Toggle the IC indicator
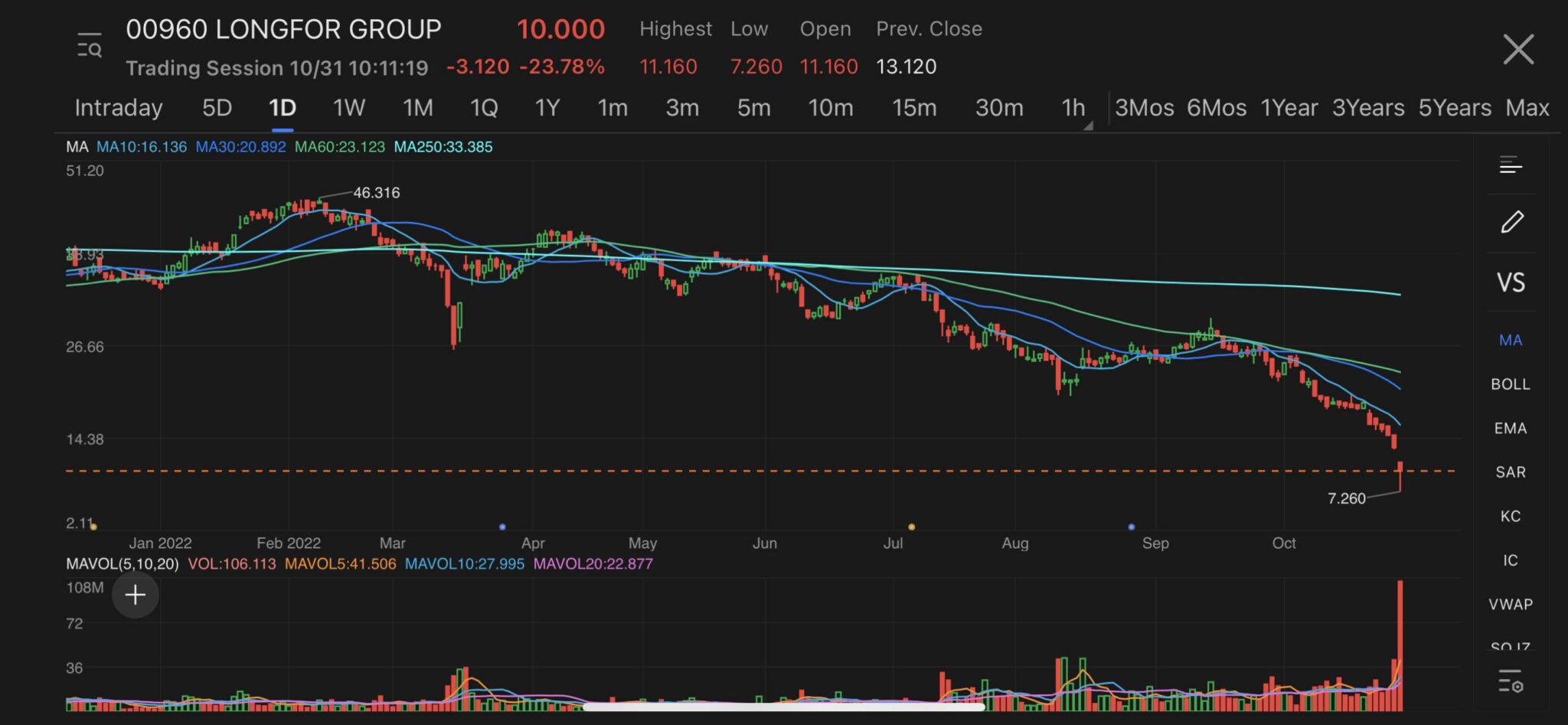Image resolution: width=1568 pixels, height=725 pixels. coord(1511,560)
